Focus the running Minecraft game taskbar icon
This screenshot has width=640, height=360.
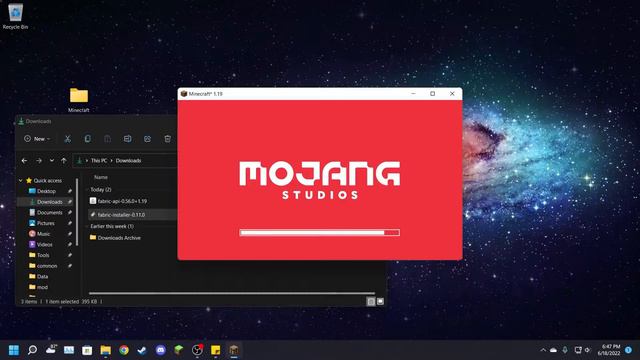234,350
